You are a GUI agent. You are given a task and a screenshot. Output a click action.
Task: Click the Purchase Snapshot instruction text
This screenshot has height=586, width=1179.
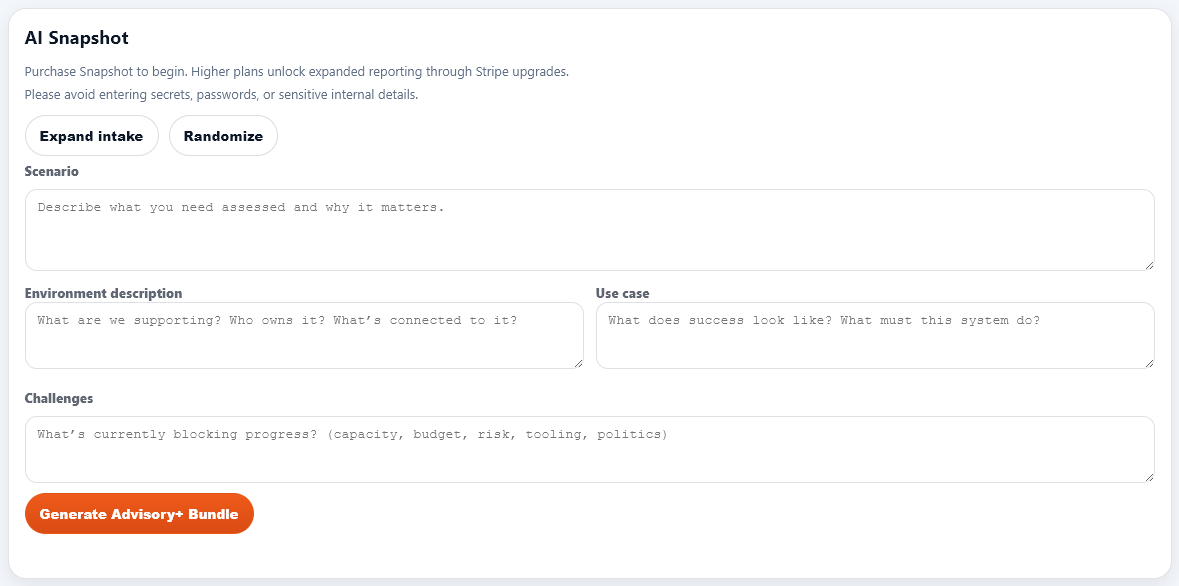click(x=297, y=71)
